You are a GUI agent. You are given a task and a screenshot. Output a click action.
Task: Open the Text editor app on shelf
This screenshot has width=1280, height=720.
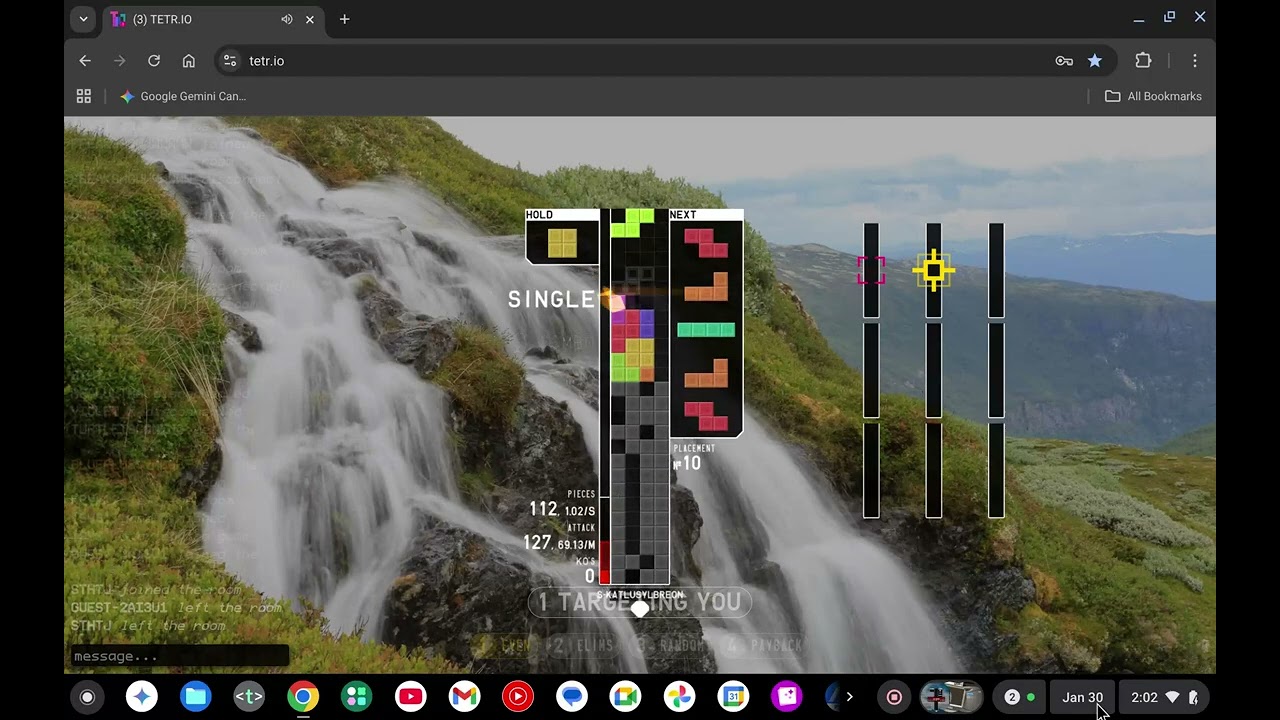(x=249, y=697)
